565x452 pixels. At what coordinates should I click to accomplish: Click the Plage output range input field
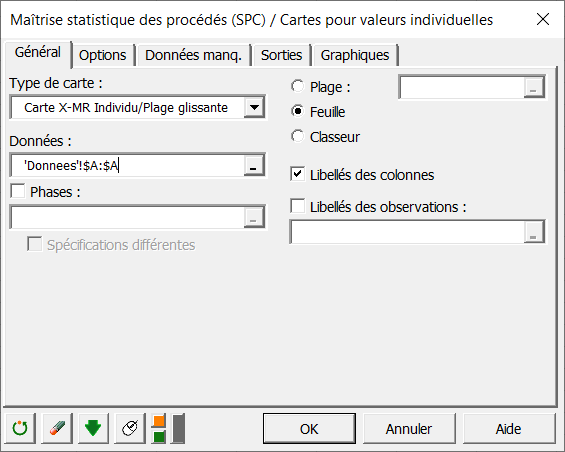point(462,87)
